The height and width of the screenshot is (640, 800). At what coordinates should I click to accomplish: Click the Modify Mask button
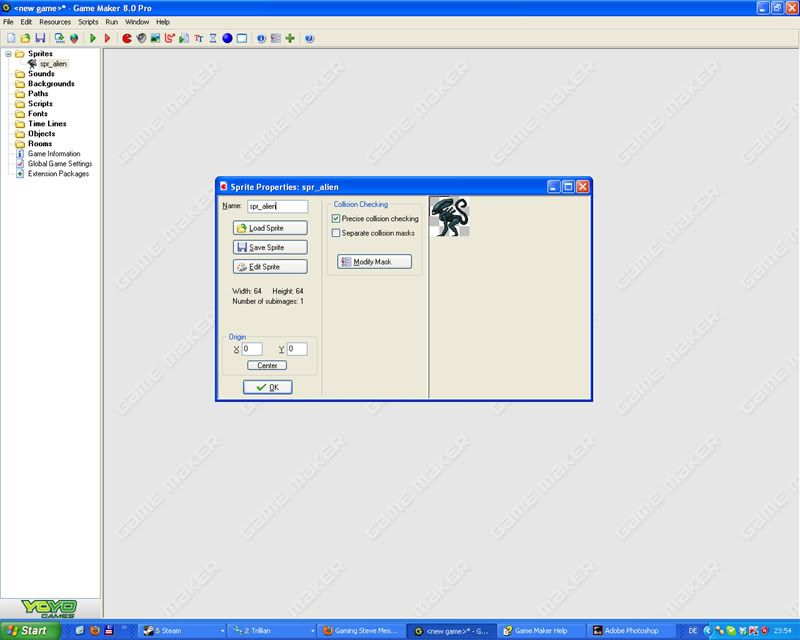point(374,261)
